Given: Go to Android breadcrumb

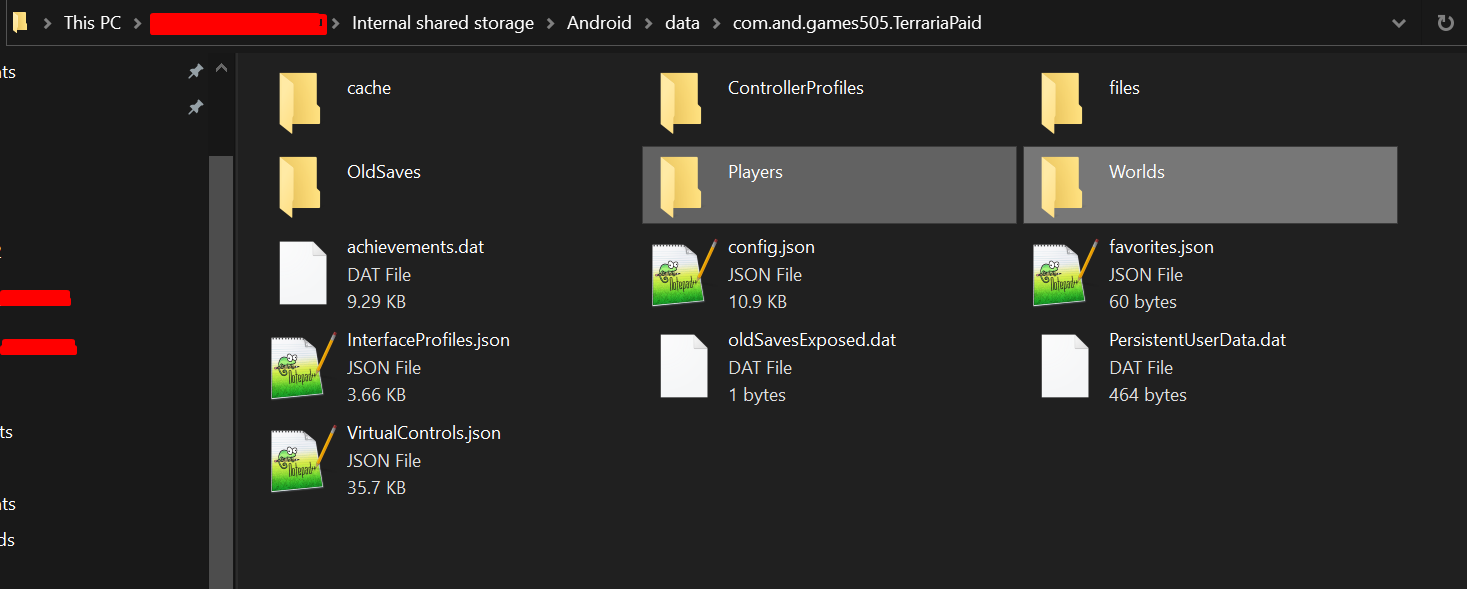Looking at the screenshot, I should pos(599,22).
